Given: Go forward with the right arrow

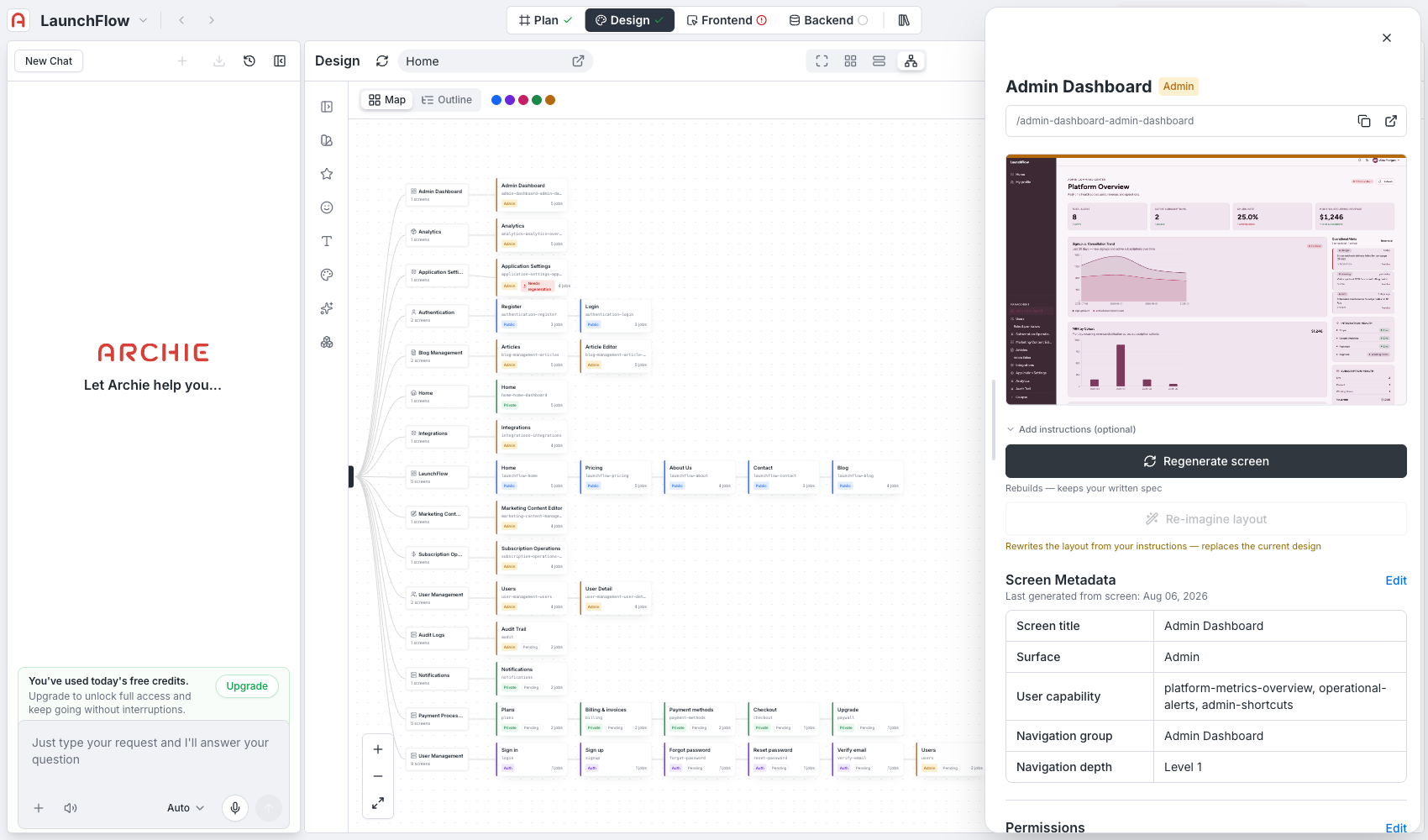Looking at the screenshot, I should pyautogui.click(x=212, y=20).
